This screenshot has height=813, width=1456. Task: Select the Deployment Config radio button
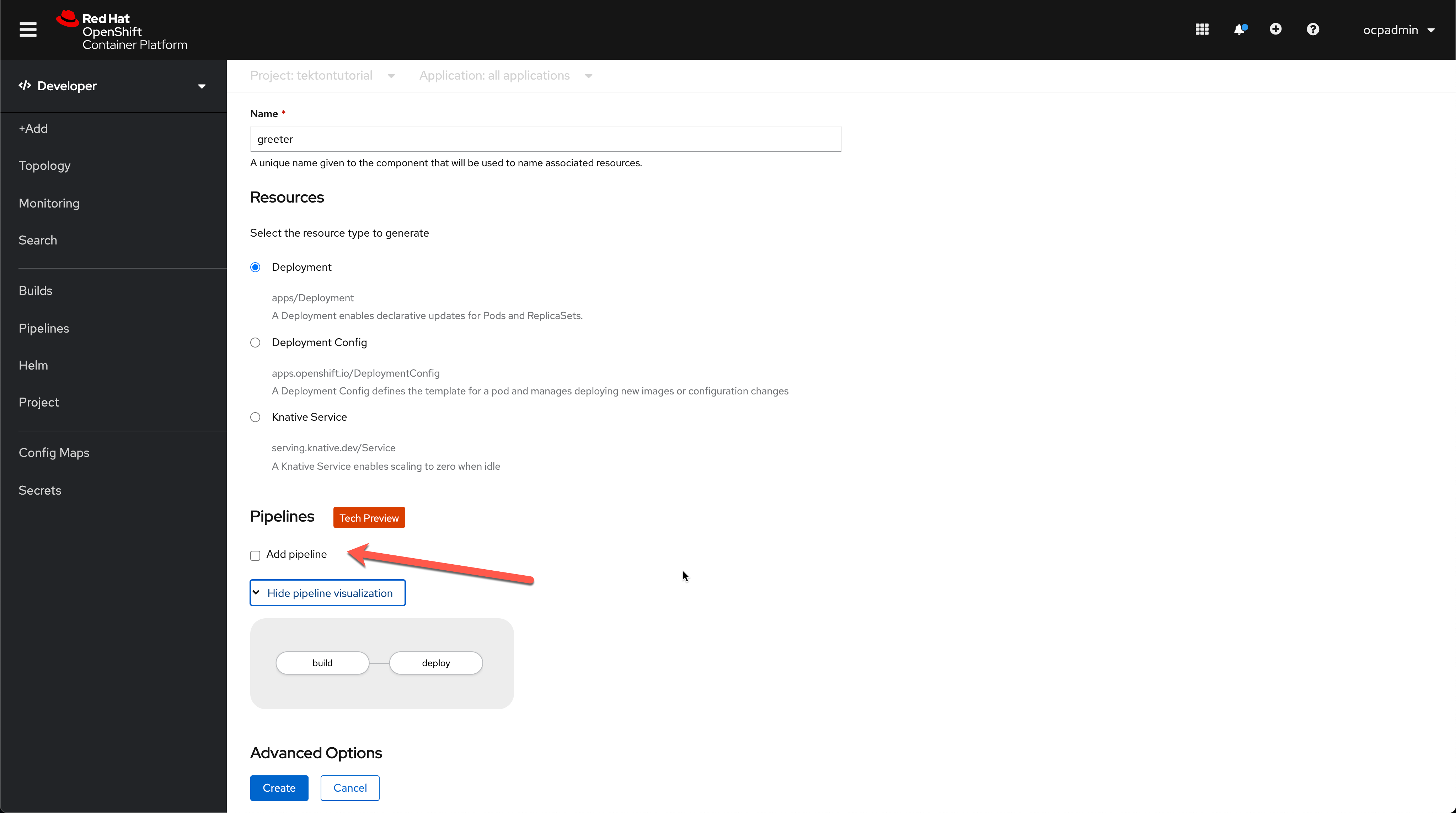click(x=255, y=342)
